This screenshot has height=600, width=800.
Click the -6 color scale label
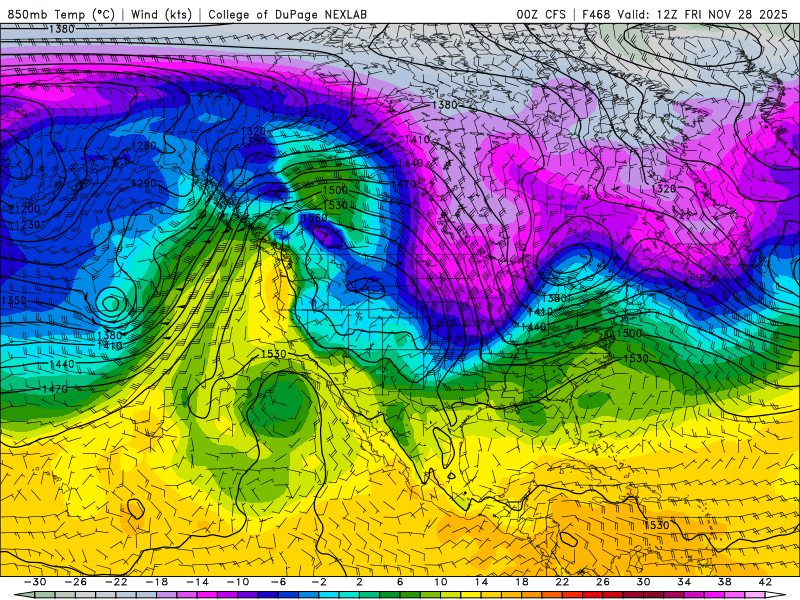(x=278, y=582)
